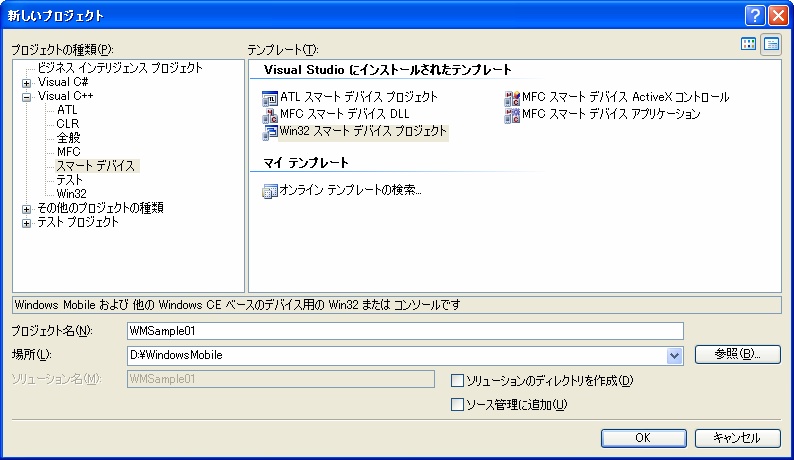Screen dimensions: 794x460
Task: Open オンライン テンプレートの検索... link
Action: pyautogui.click(x=350, y=190)
